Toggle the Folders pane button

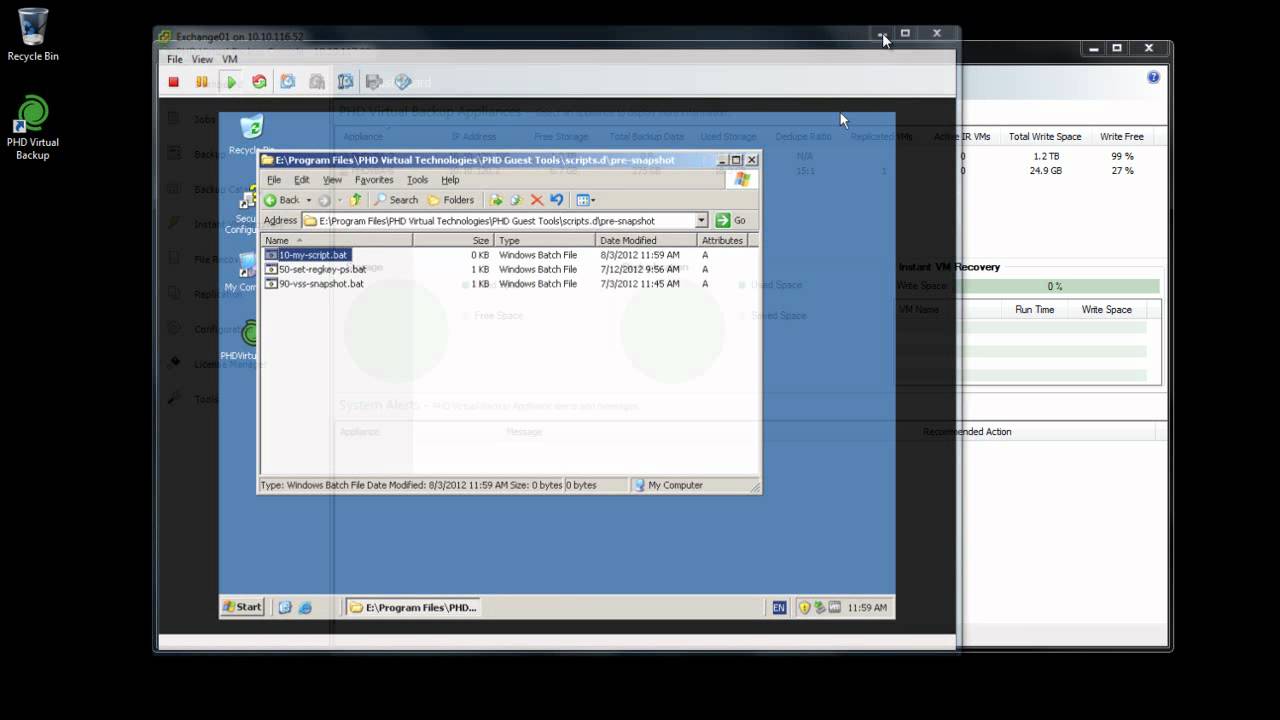(451, 200)
